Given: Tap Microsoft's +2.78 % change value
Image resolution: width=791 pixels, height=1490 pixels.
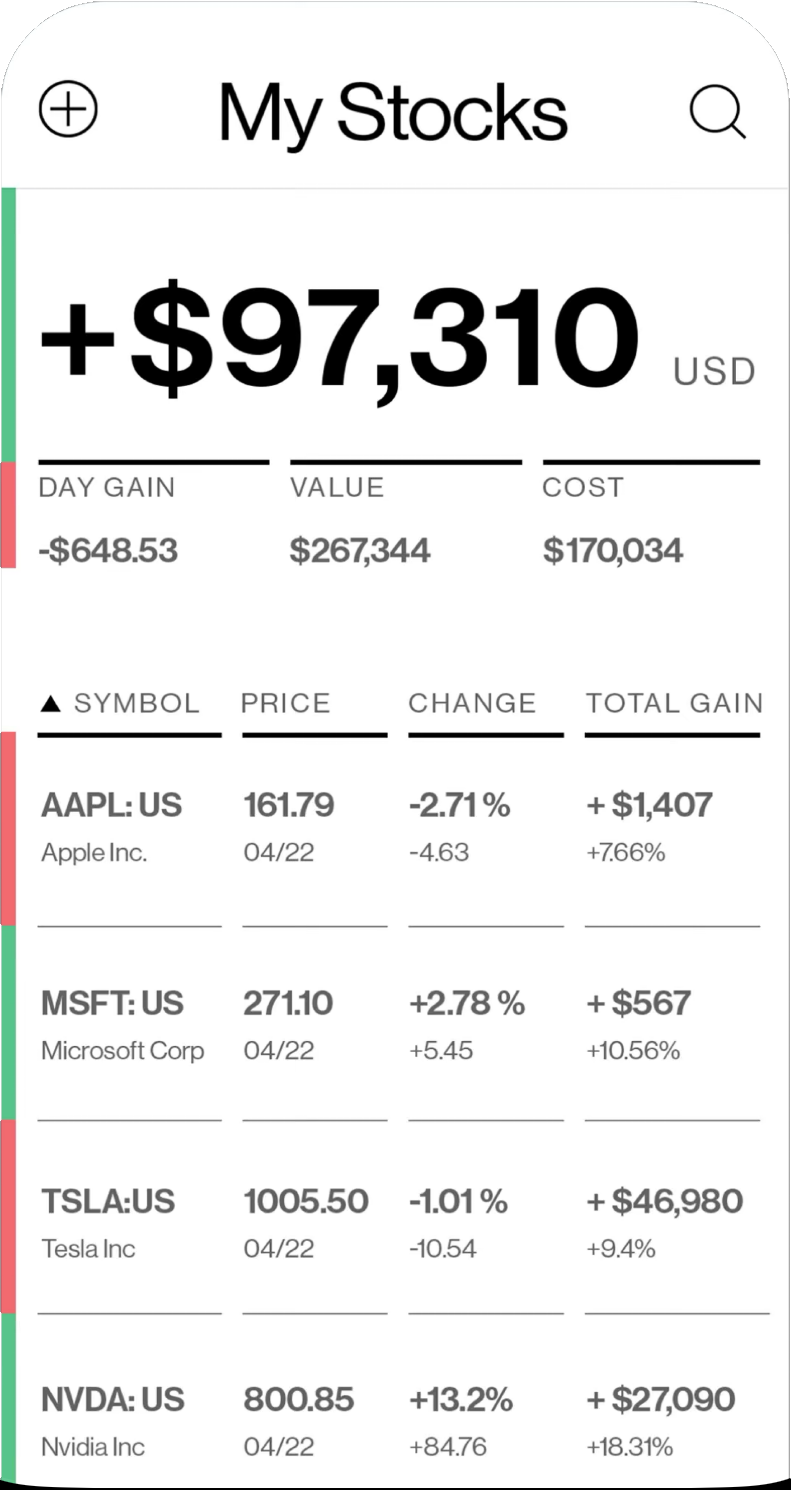Looking at the screenshot, I should tap(467, 1003).
